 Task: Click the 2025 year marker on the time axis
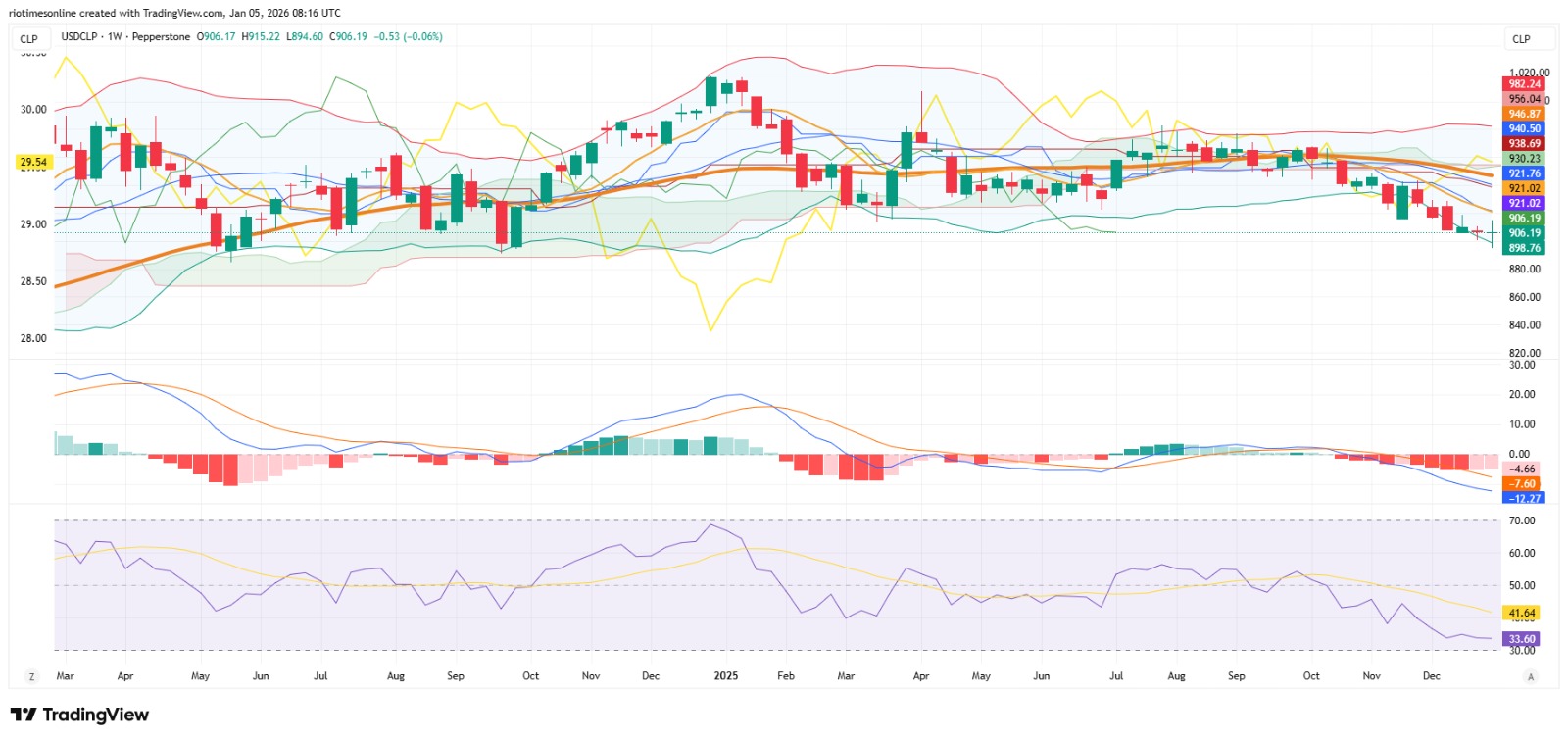725,676
